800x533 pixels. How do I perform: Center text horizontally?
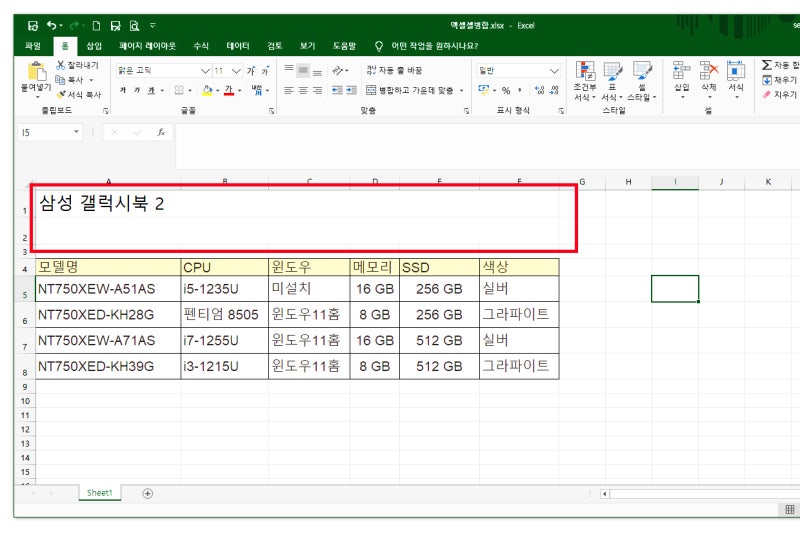(x=303, y=90)
